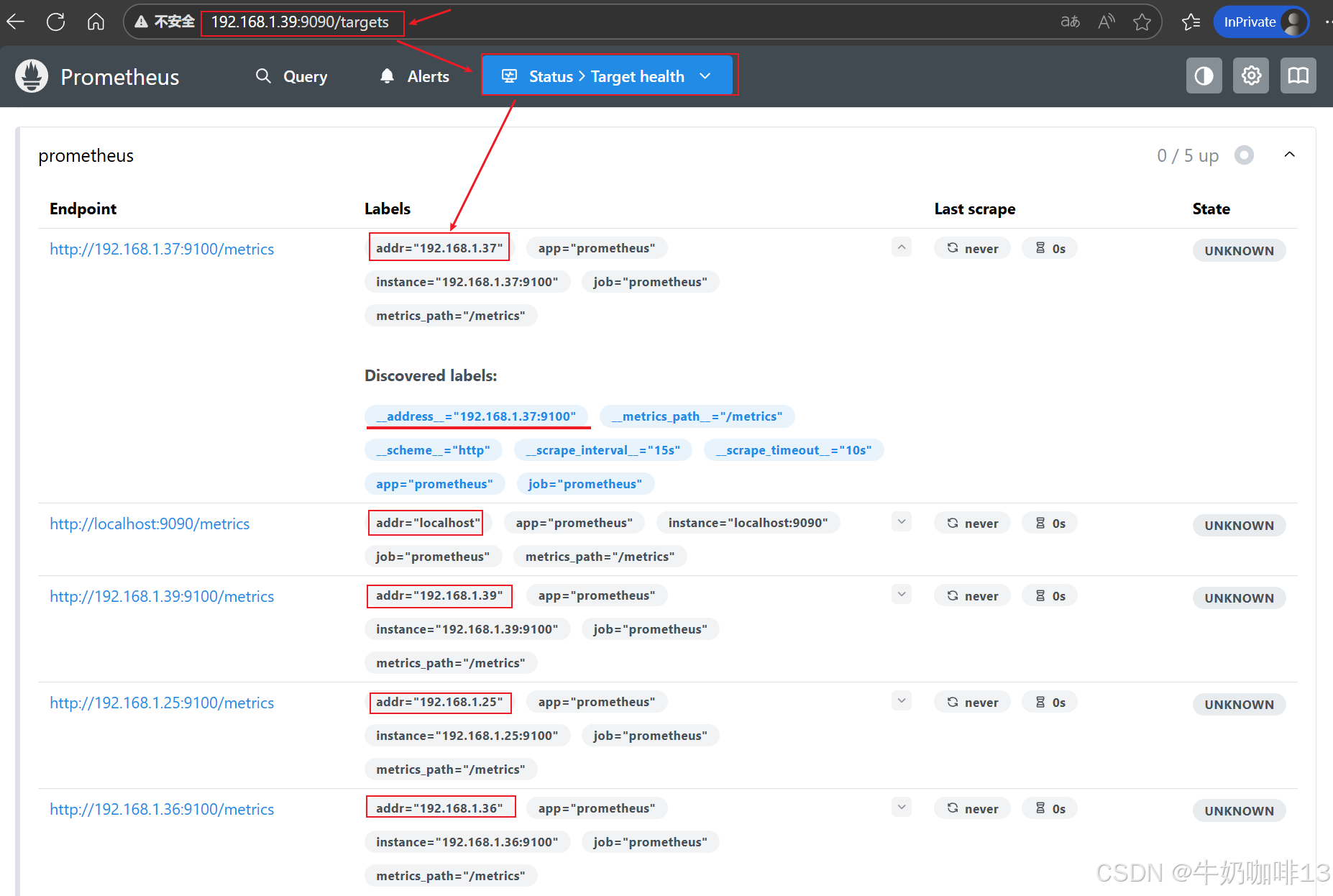This screenshot has height=896, width=1333.
Task: Open endpoint http://localhost:9090/metrics
Action: click(x=150, y=524)
